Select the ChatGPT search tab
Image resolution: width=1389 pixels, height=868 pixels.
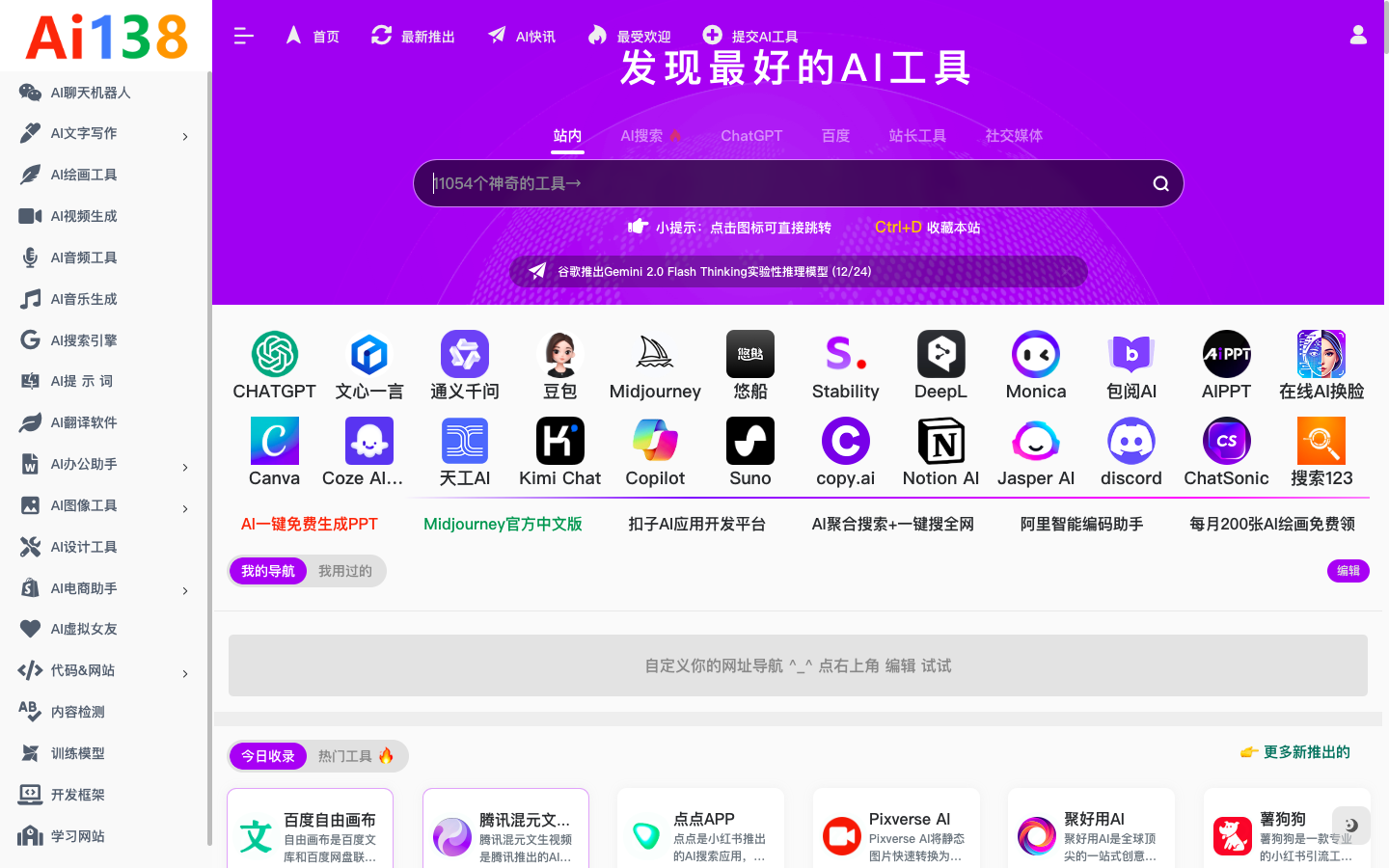751,136
